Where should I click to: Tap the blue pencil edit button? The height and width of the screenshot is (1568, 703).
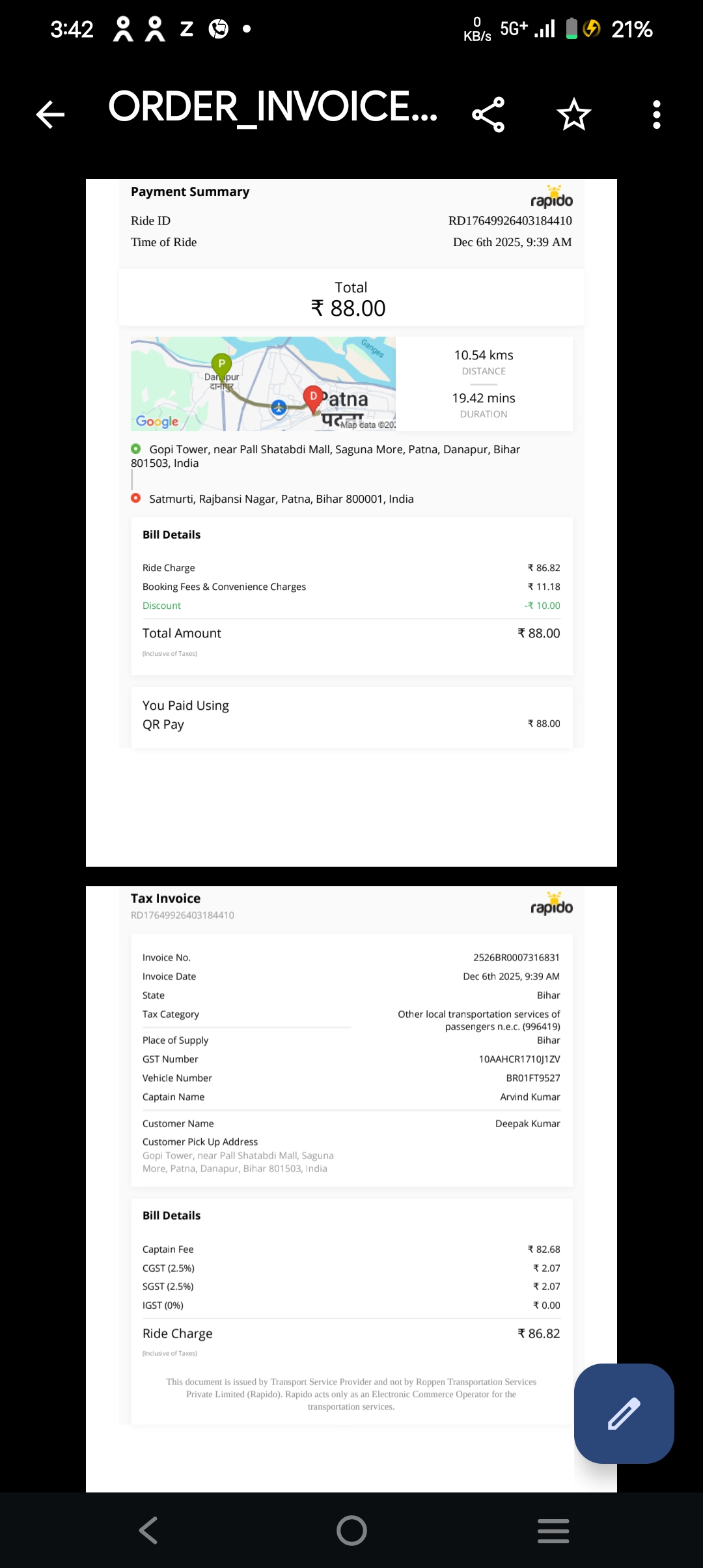coord(624,1413)
